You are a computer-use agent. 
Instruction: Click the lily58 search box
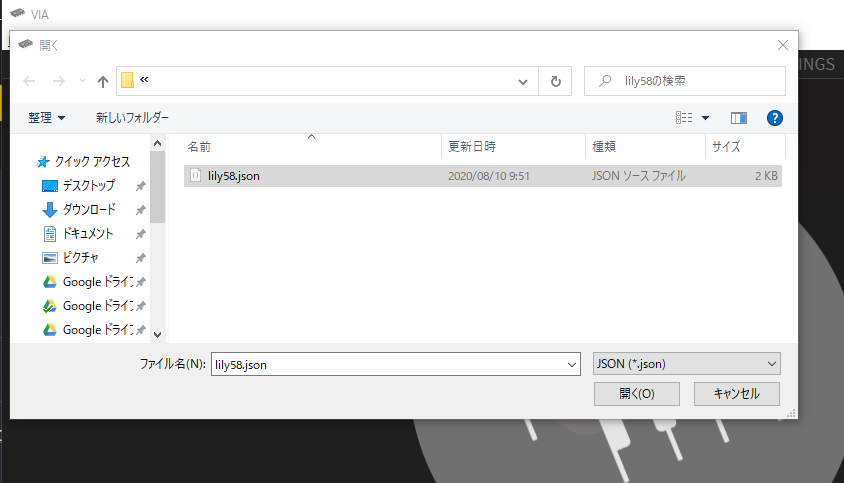685,81
